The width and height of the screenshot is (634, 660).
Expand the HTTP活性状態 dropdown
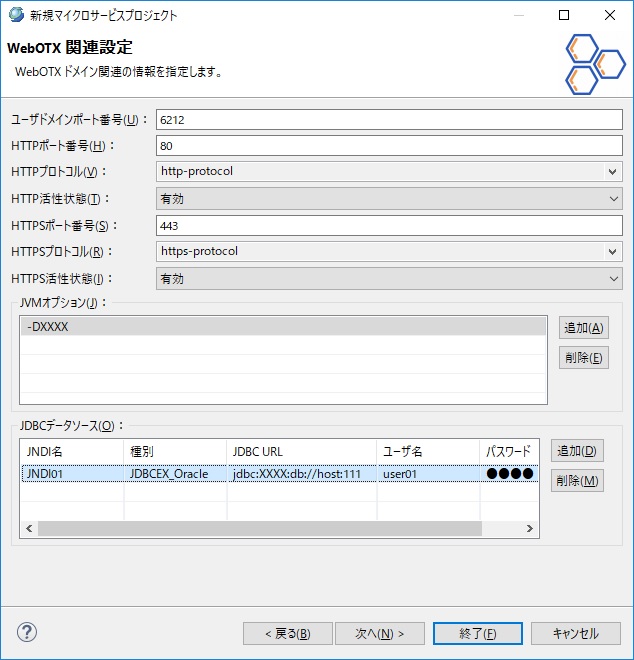pyautogui.click(x=389, y=199)
